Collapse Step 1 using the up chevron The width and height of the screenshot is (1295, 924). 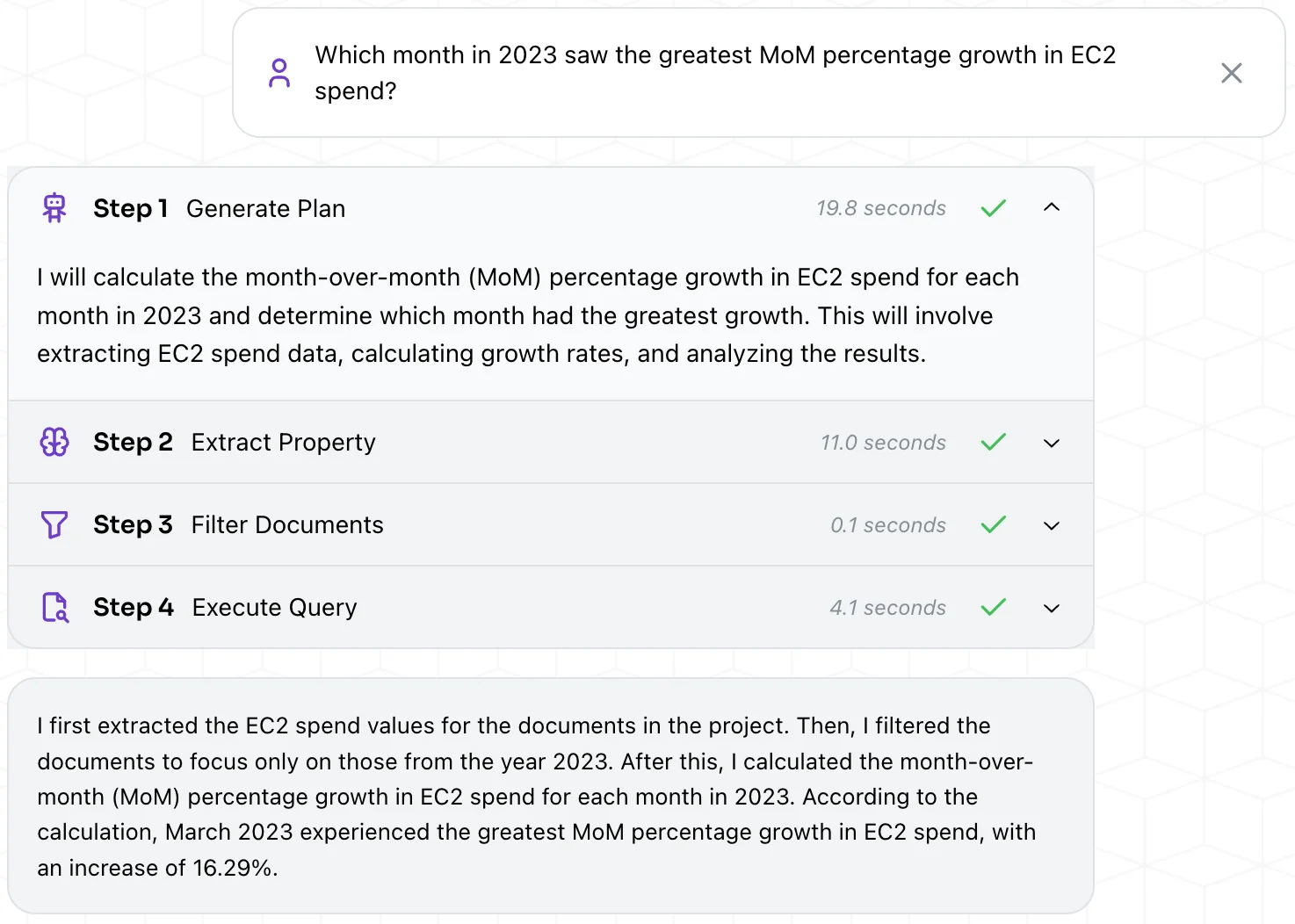click(1052, 207)
